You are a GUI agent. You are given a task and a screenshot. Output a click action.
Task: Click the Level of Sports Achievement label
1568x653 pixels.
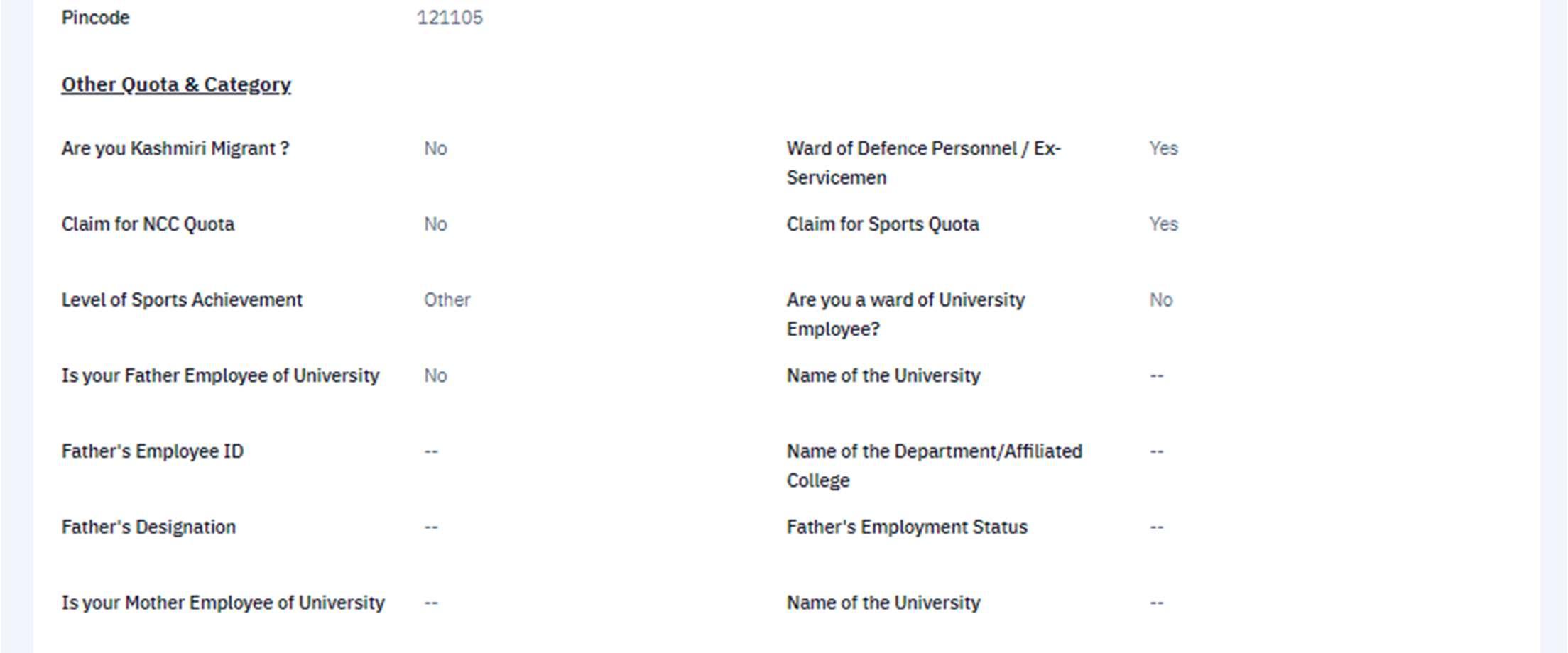point(182,300)
